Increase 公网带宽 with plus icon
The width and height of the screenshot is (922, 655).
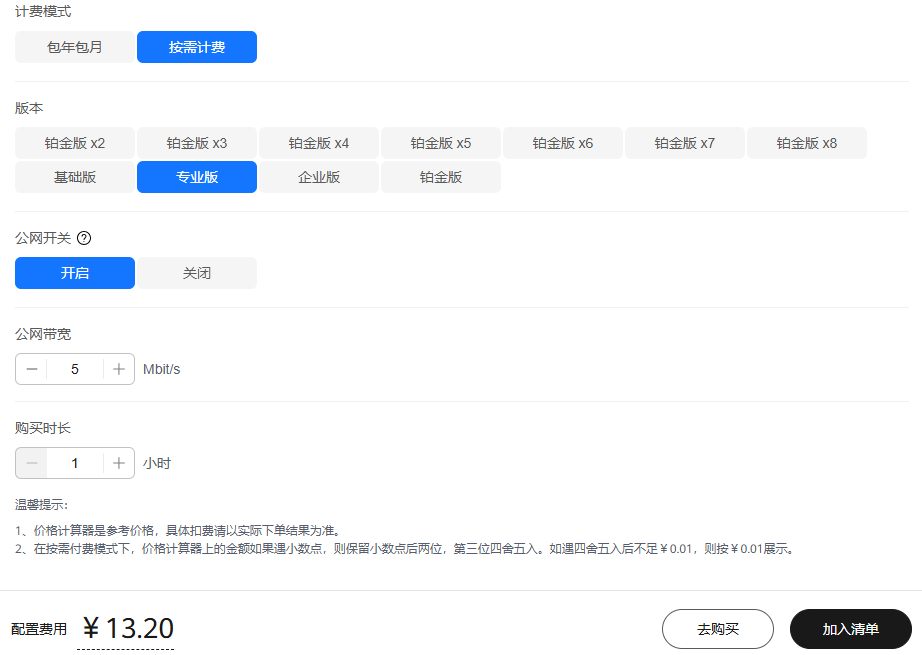pos(119,369)
